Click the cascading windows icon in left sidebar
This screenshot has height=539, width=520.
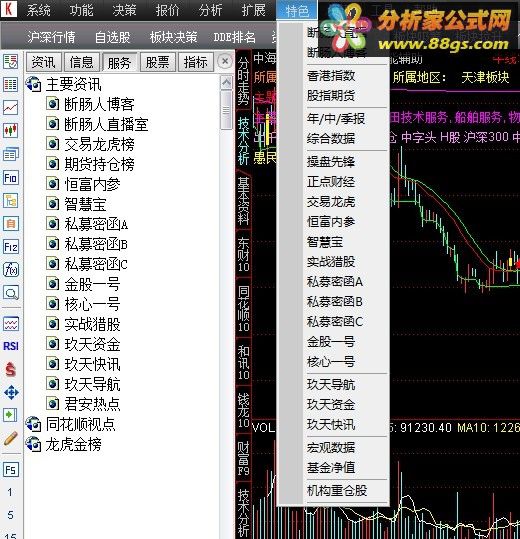10,154
